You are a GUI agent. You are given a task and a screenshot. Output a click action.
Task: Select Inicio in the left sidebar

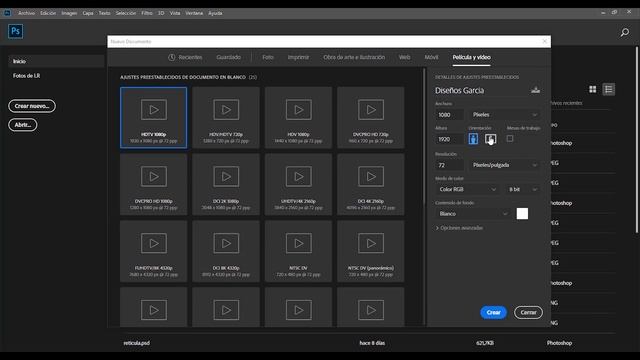coord(56,61)
